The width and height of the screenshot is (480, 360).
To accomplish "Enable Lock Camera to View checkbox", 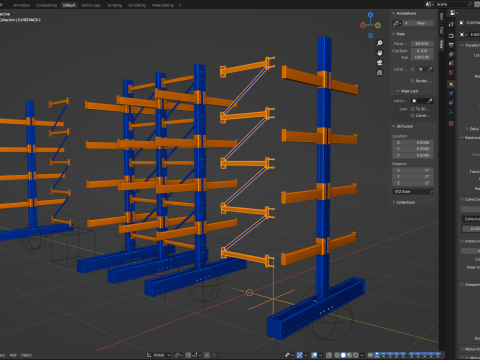I will coord(413,115).
